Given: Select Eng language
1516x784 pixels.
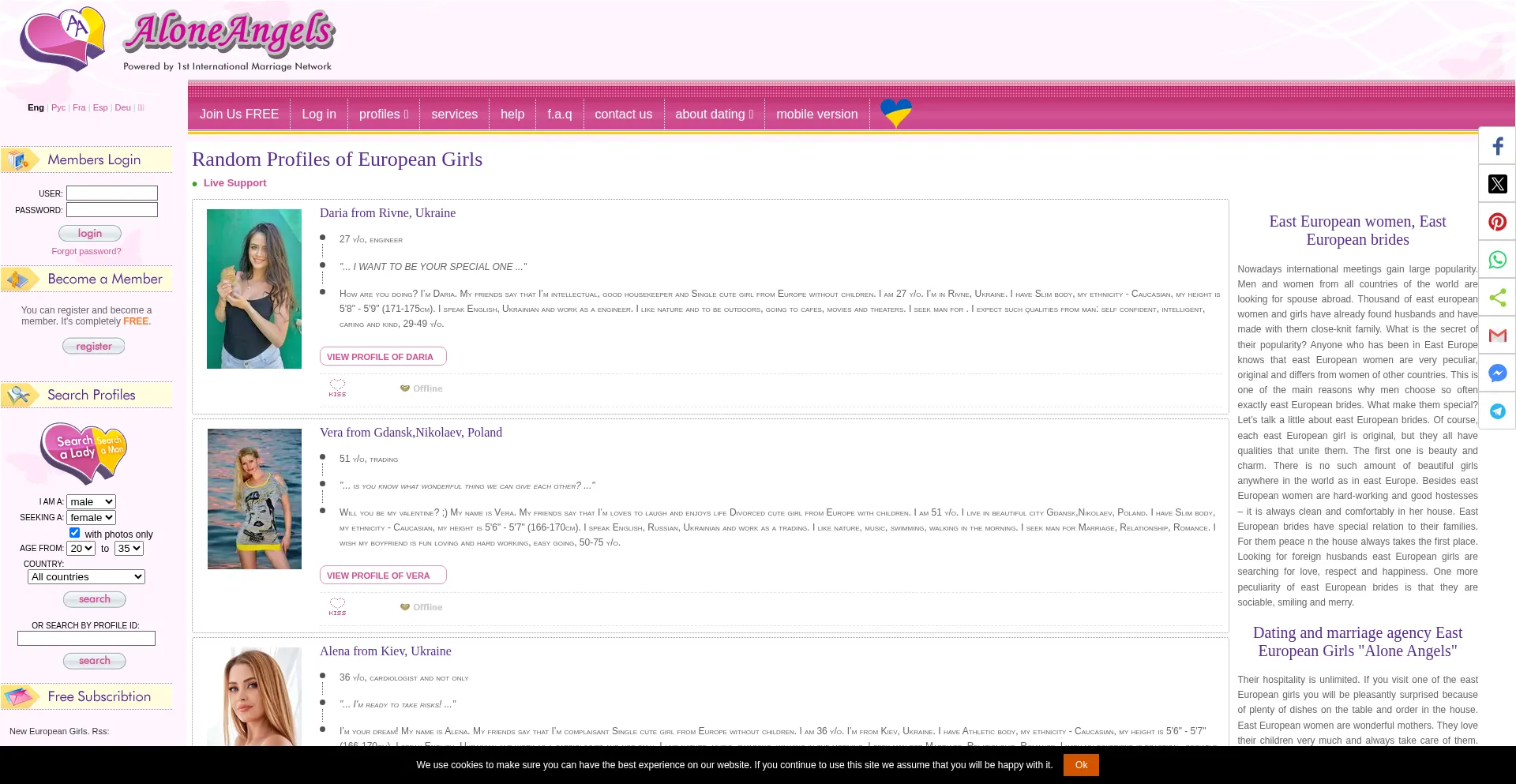Looking at the screenshot, I should click(36, 107).
